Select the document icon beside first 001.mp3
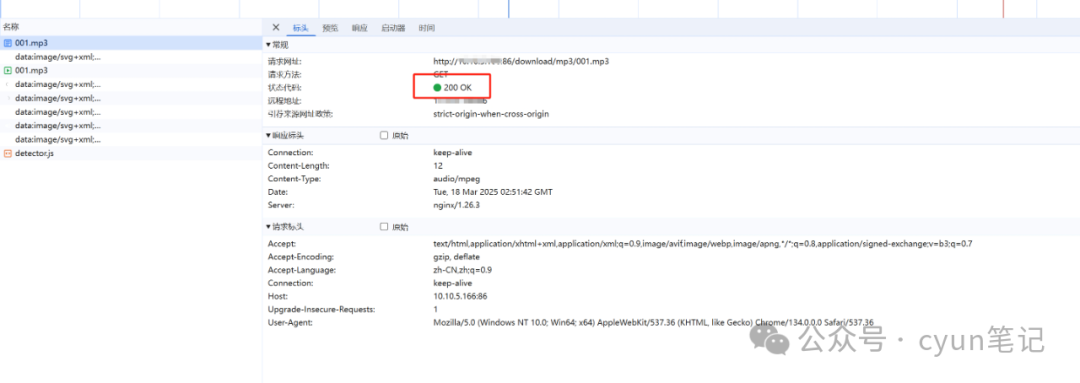The width and height of the screenshot is (1080, 383). (8, 43)
